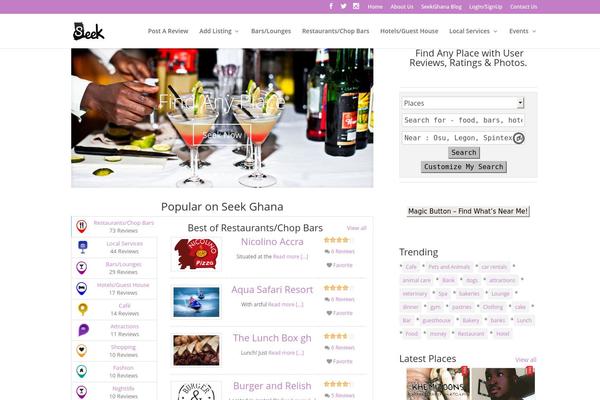Select the Pets and Animals trending tag

click(449, 267)
